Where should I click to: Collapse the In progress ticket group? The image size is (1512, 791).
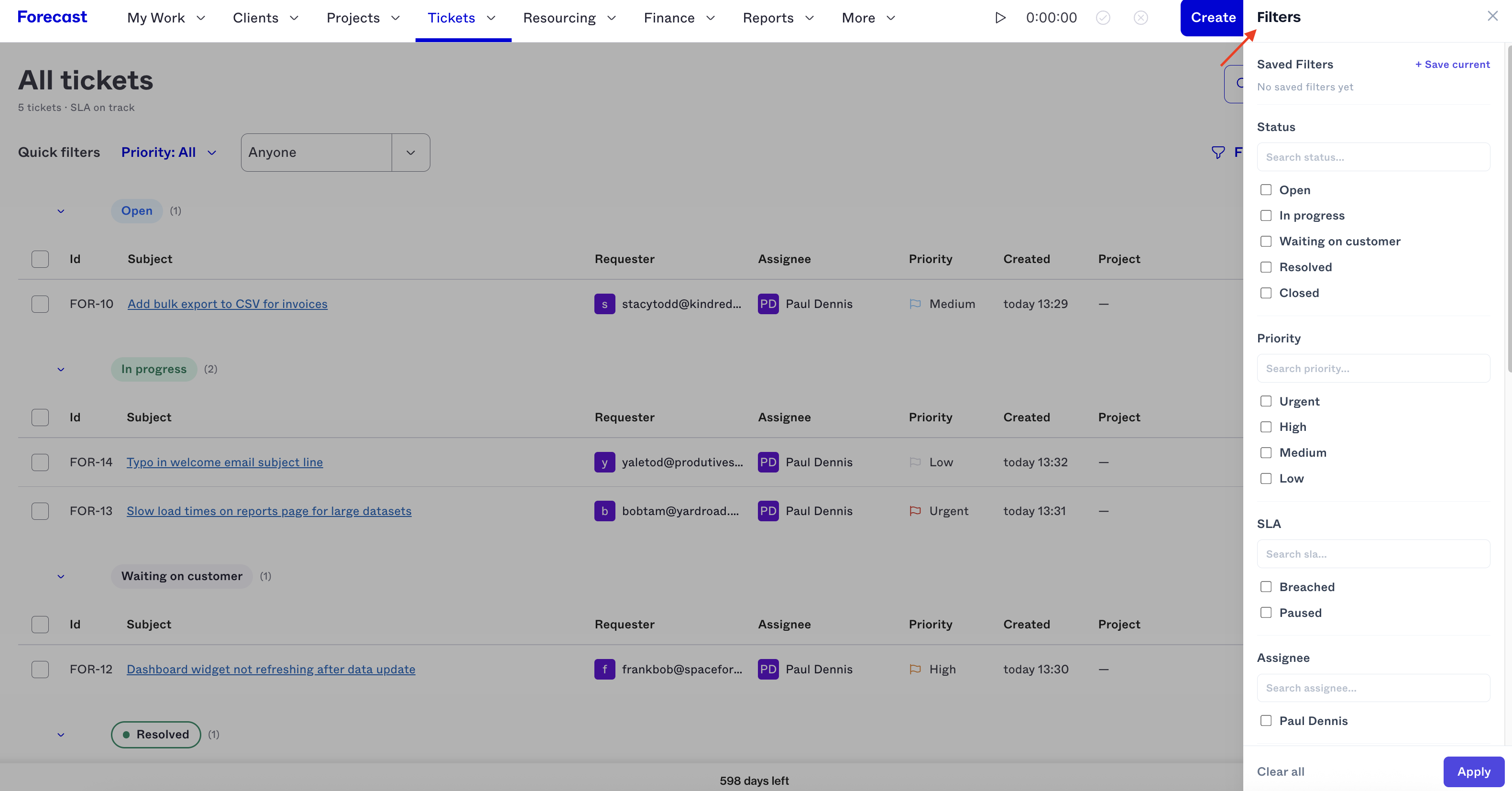click(60, 369)
